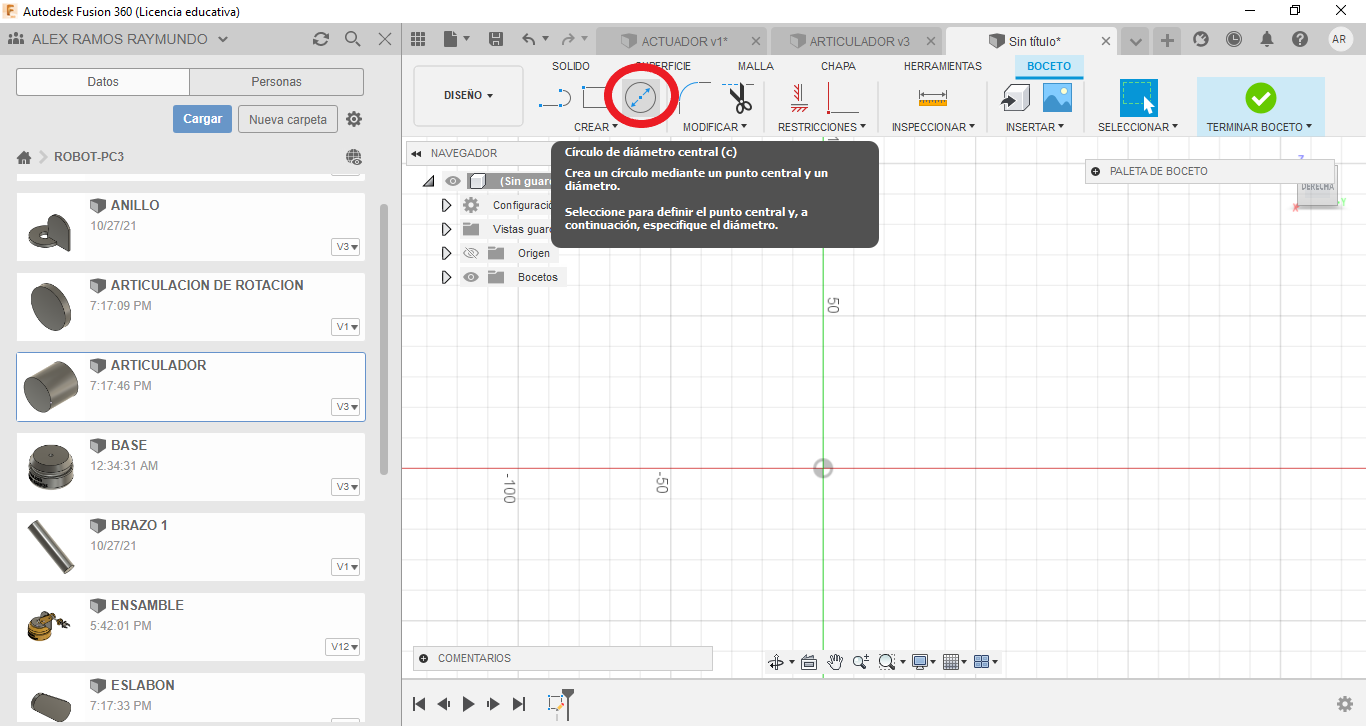The image size is (1366, 726).
Task: Hide the Bocetos folder
Action: pyautogui.click(x=471, y=277)
